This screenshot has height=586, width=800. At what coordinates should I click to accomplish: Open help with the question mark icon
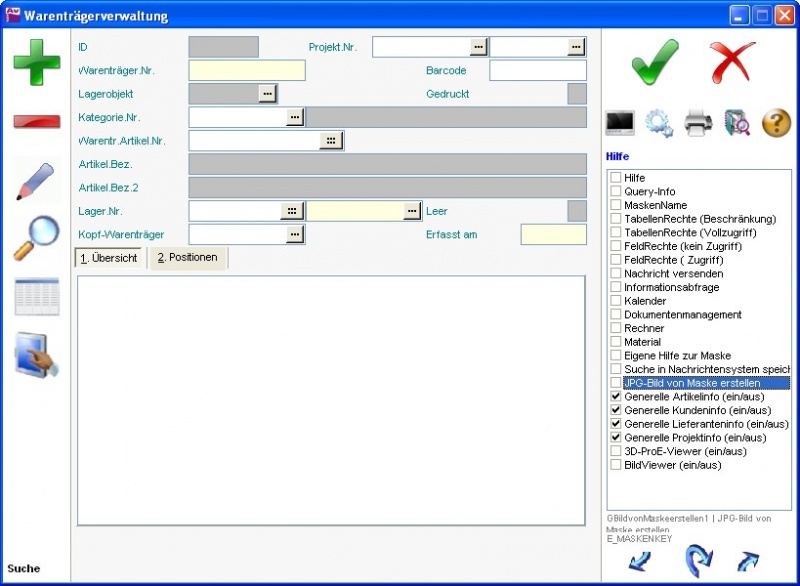(776, 123)
